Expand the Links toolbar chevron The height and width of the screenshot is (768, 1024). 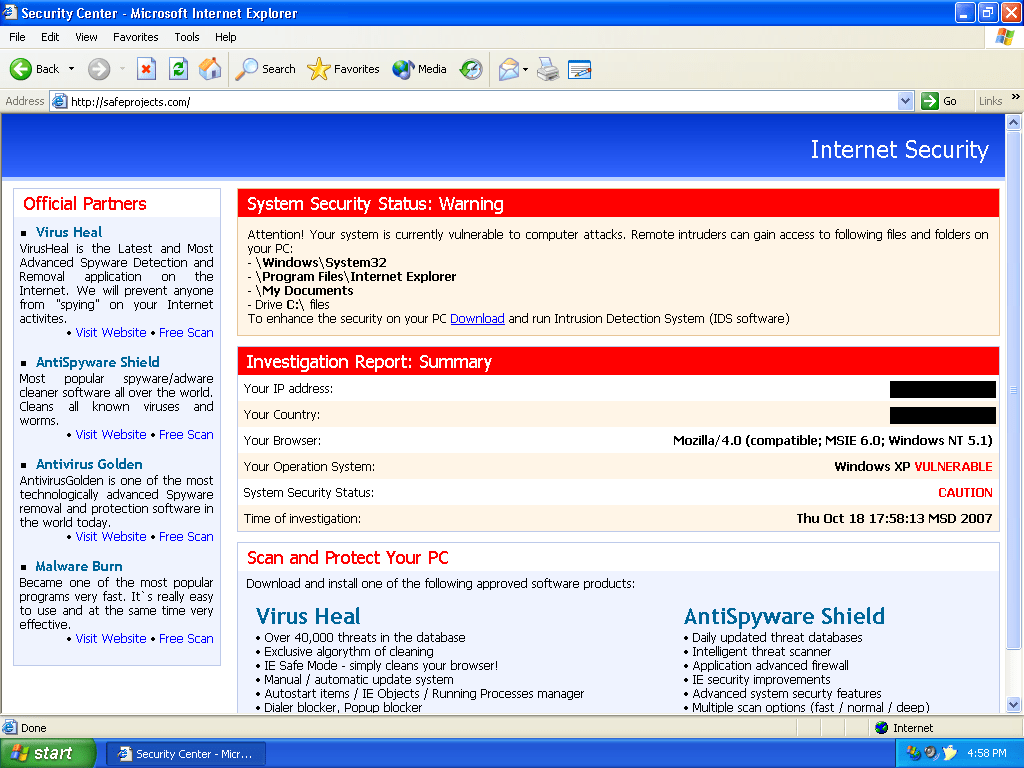click(1015, 99)
